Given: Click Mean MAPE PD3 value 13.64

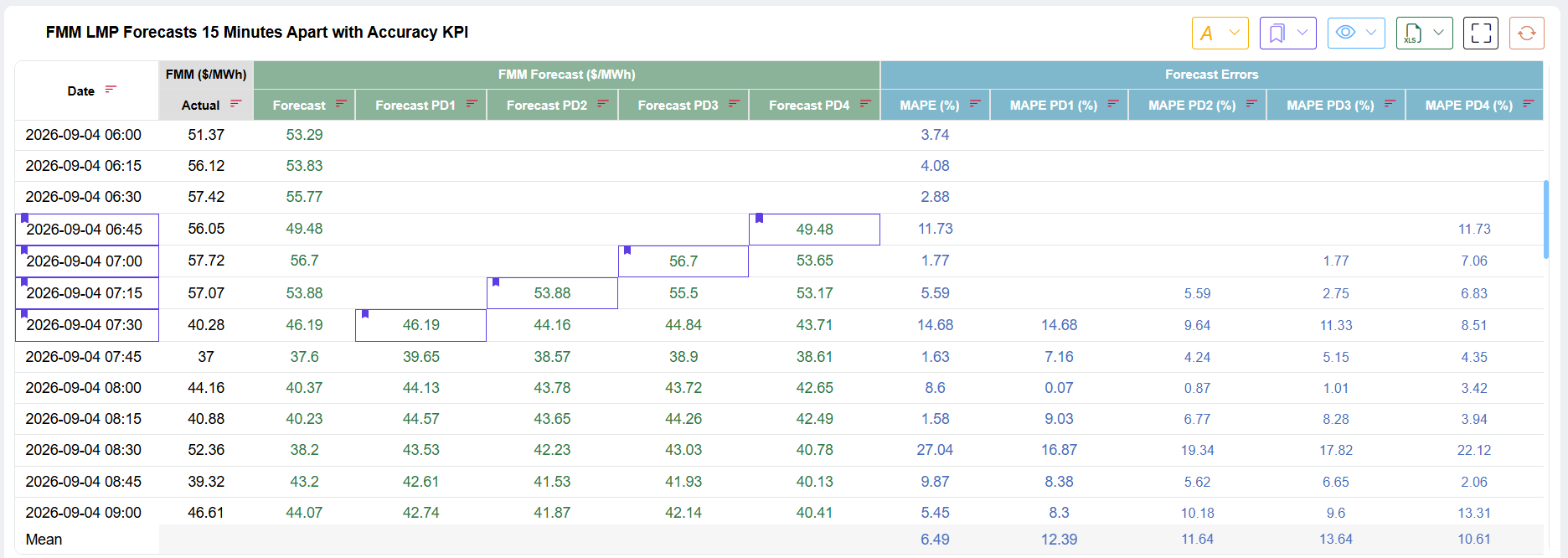Looking at the screenshot, I should [x=1336, y=540].
